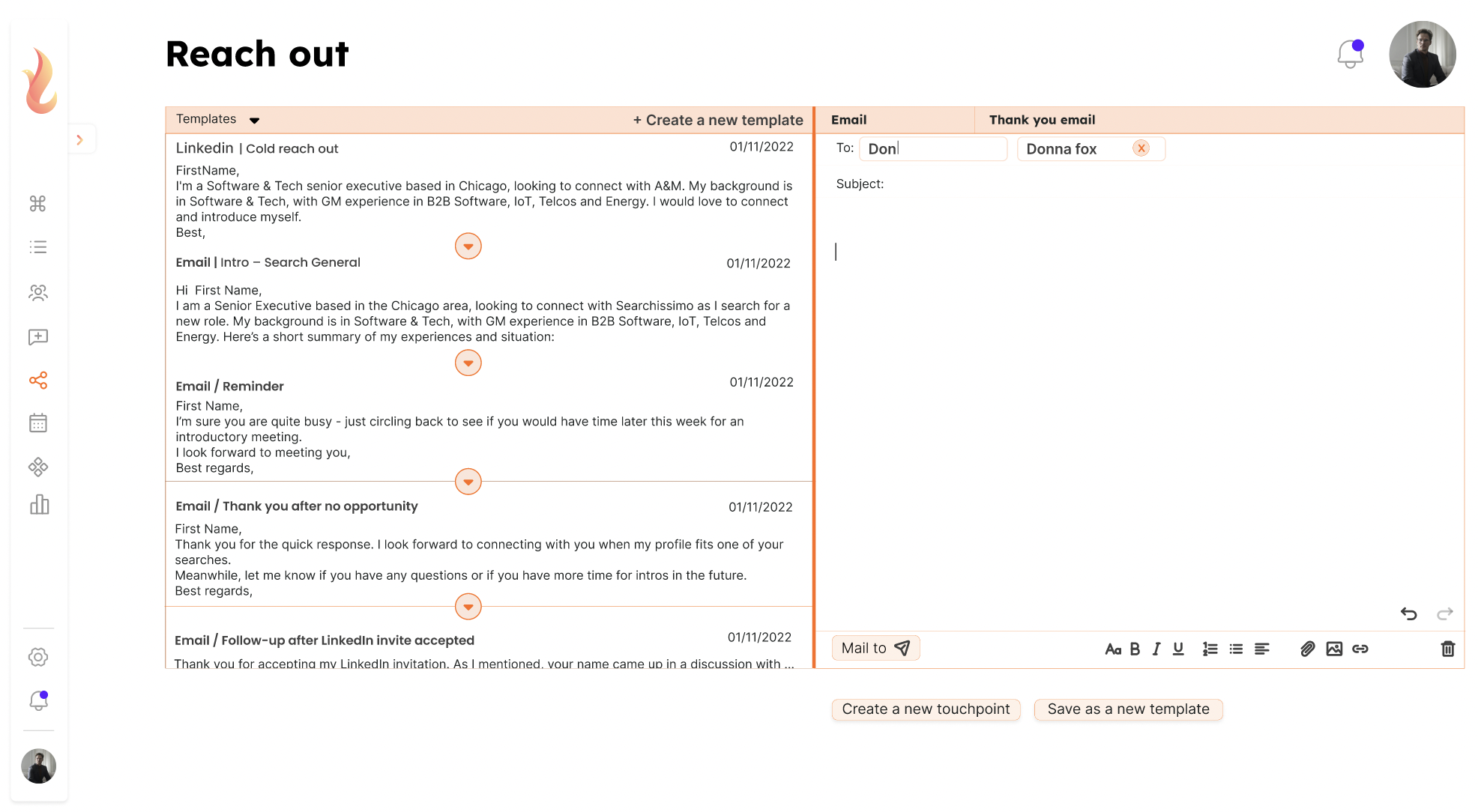1478x812 pixels.
Task: Expand the sidebar with chevron arrow
Action: (x=79, y=139)
